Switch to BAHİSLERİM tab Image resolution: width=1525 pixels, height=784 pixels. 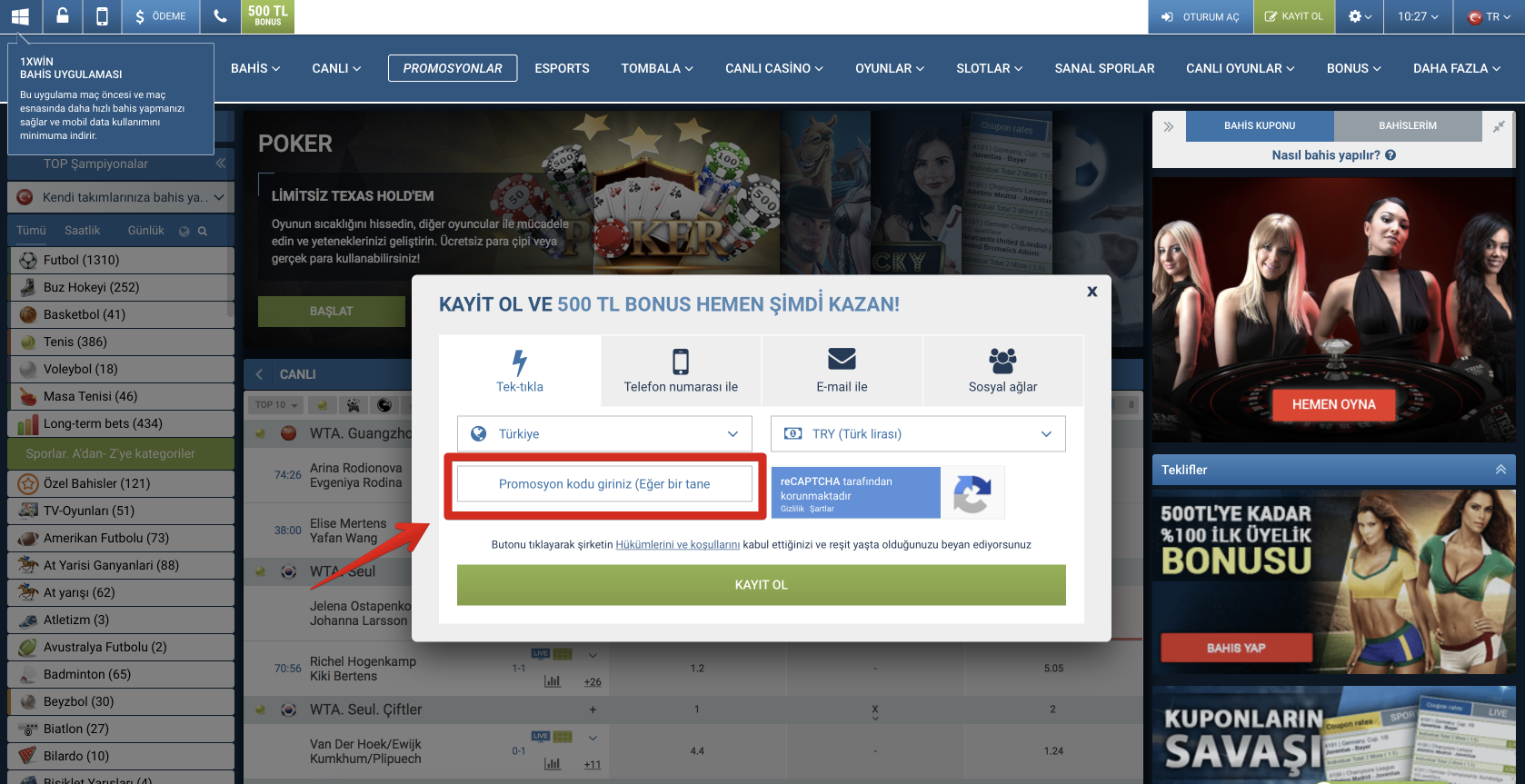1407,126
